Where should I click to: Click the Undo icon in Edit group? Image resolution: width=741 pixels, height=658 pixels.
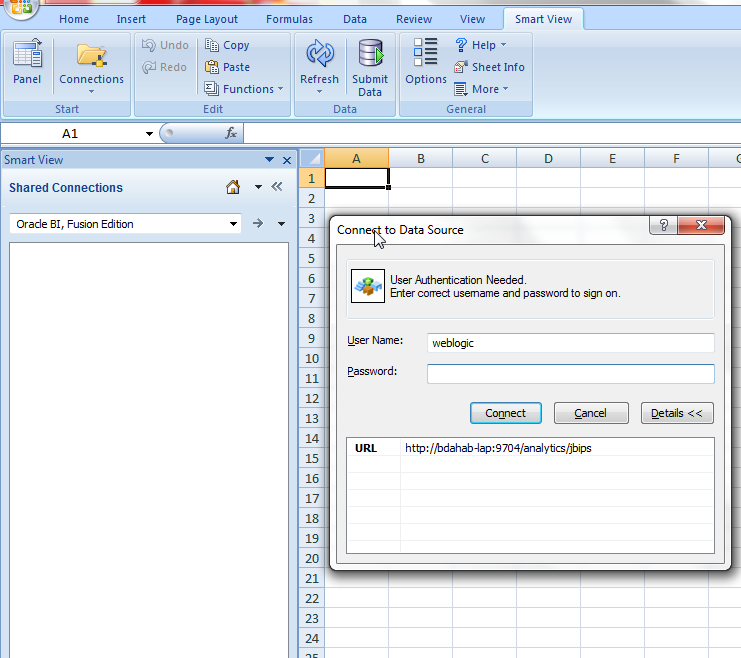149,45
